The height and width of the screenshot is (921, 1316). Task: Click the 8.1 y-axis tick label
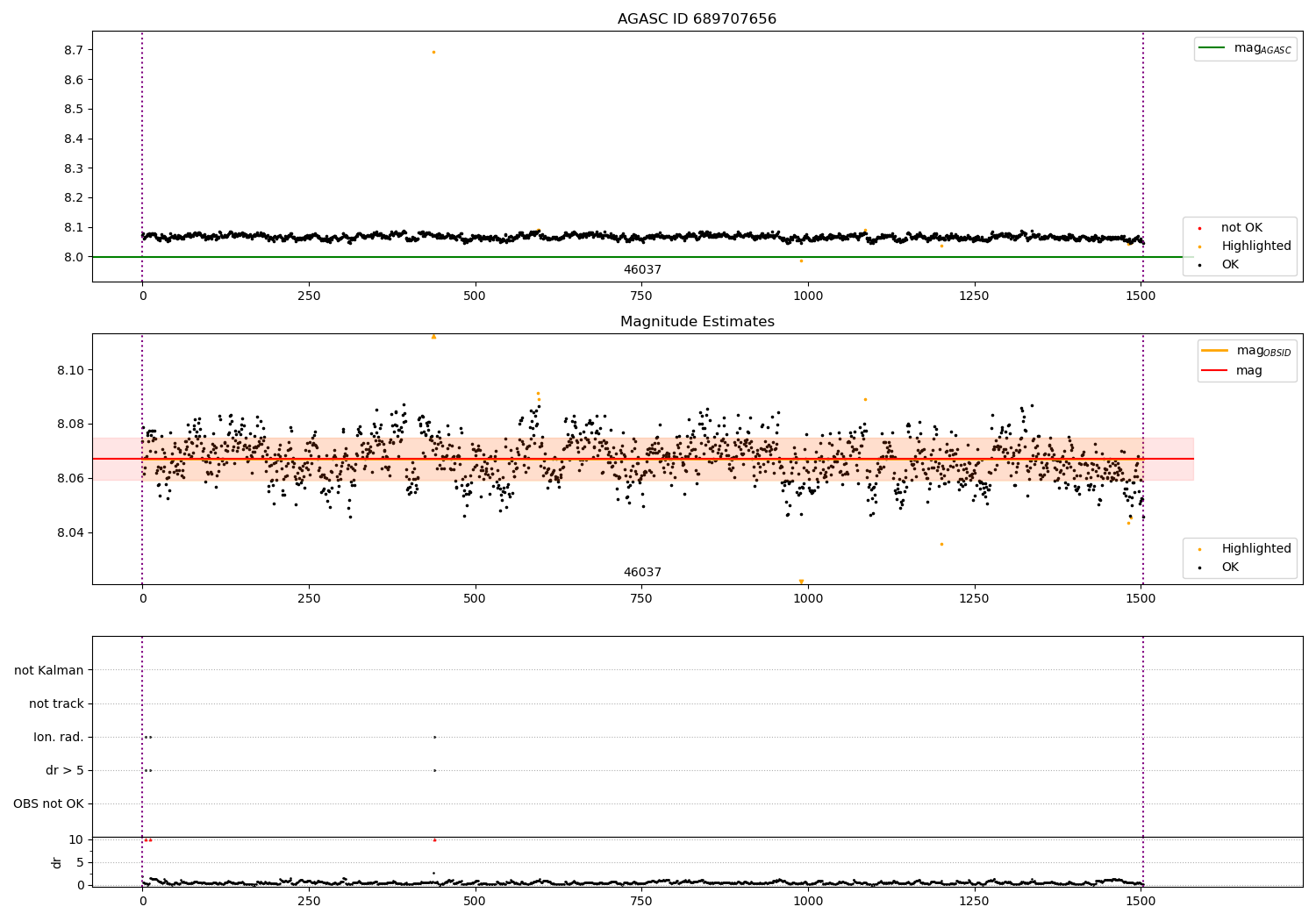(74, 228)
